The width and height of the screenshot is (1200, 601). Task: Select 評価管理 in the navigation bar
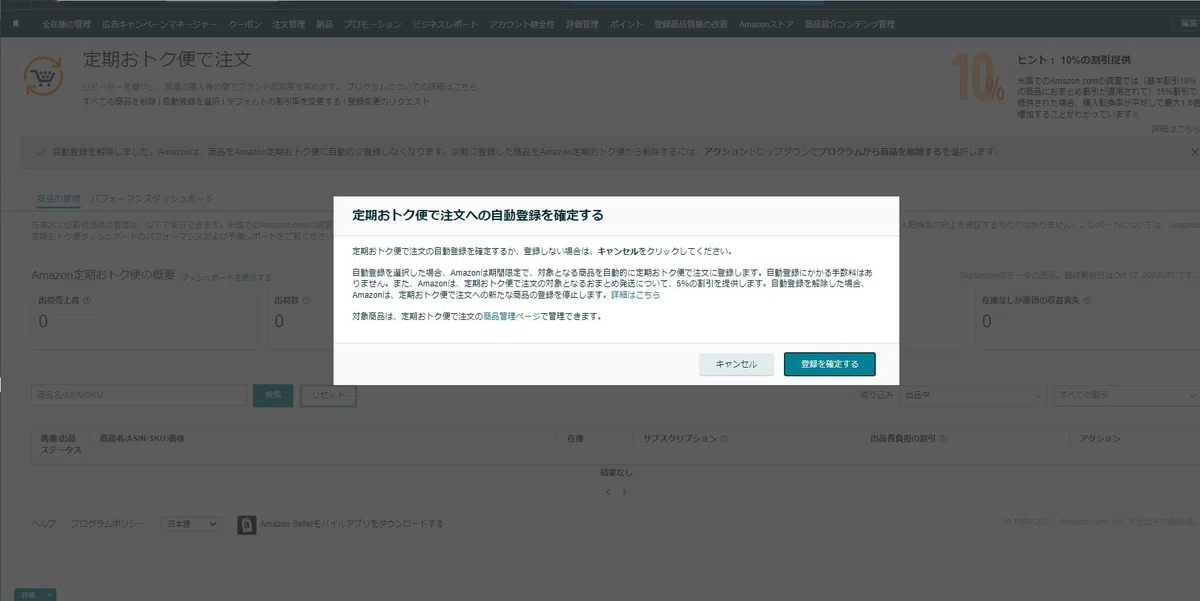point(582,23)
